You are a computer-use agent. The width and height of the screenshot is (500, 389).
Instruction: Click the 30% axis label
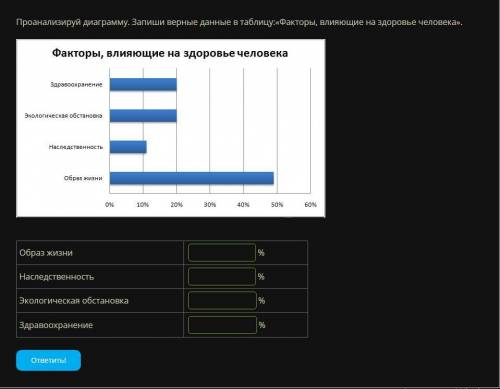point(210,205)
